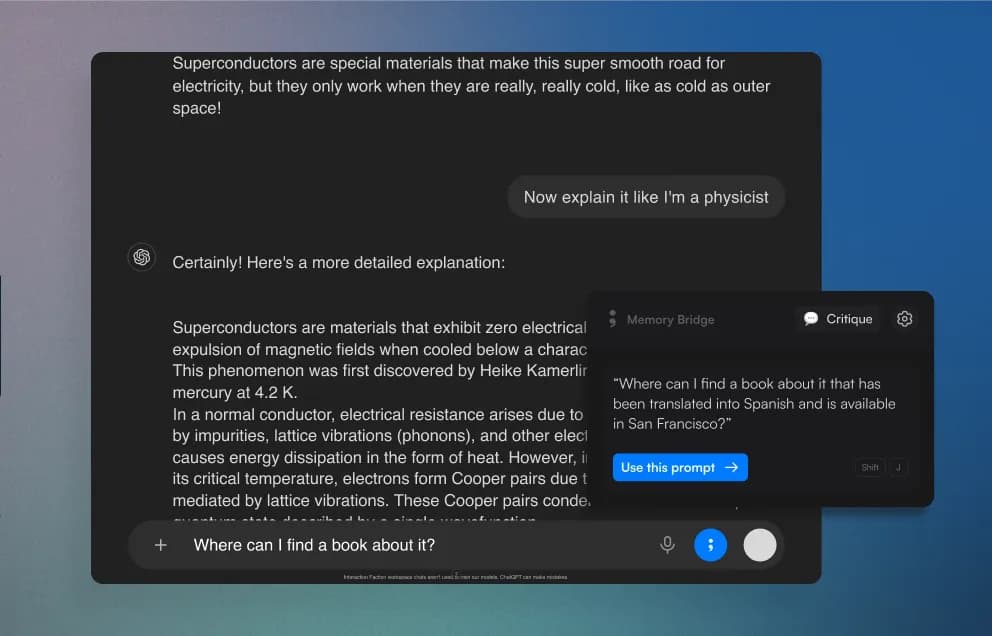Activate the microphone voice input icon

[667, 545]
